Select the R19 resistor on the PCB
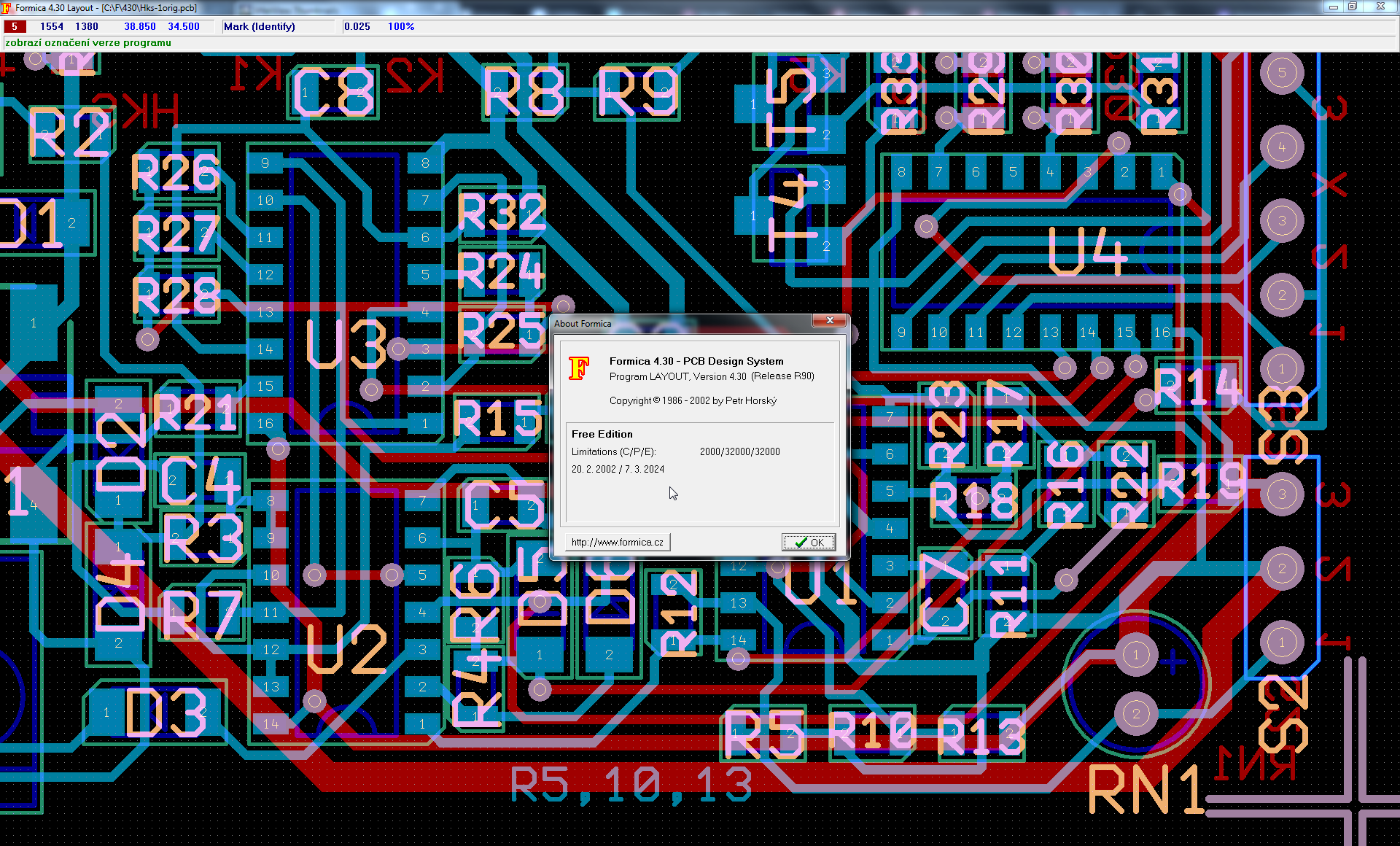1400x846 pixels. (1202, 481)
